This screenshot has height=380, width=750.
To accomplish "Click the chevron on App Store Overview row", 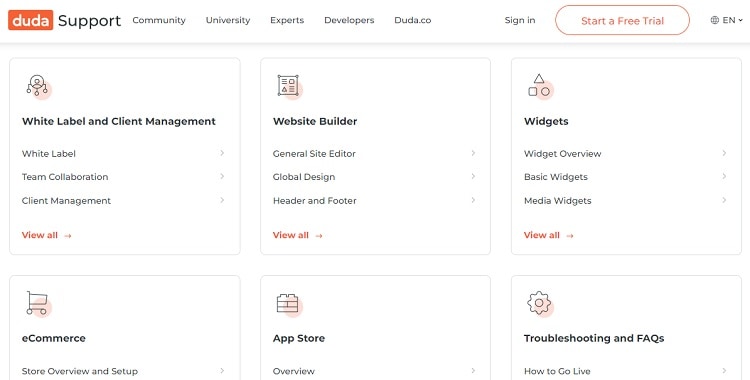I will click(473, 370).
